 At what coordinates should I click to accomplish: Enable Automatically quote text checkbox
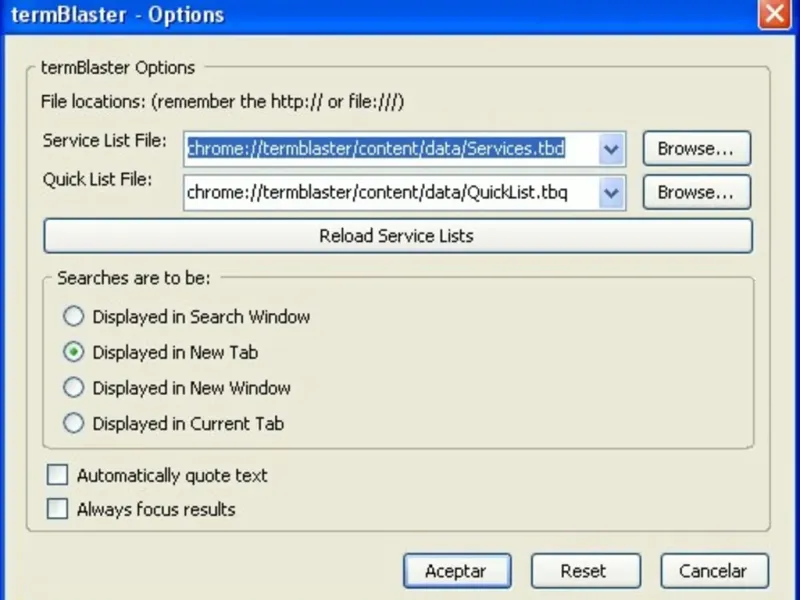pos(57,474)
